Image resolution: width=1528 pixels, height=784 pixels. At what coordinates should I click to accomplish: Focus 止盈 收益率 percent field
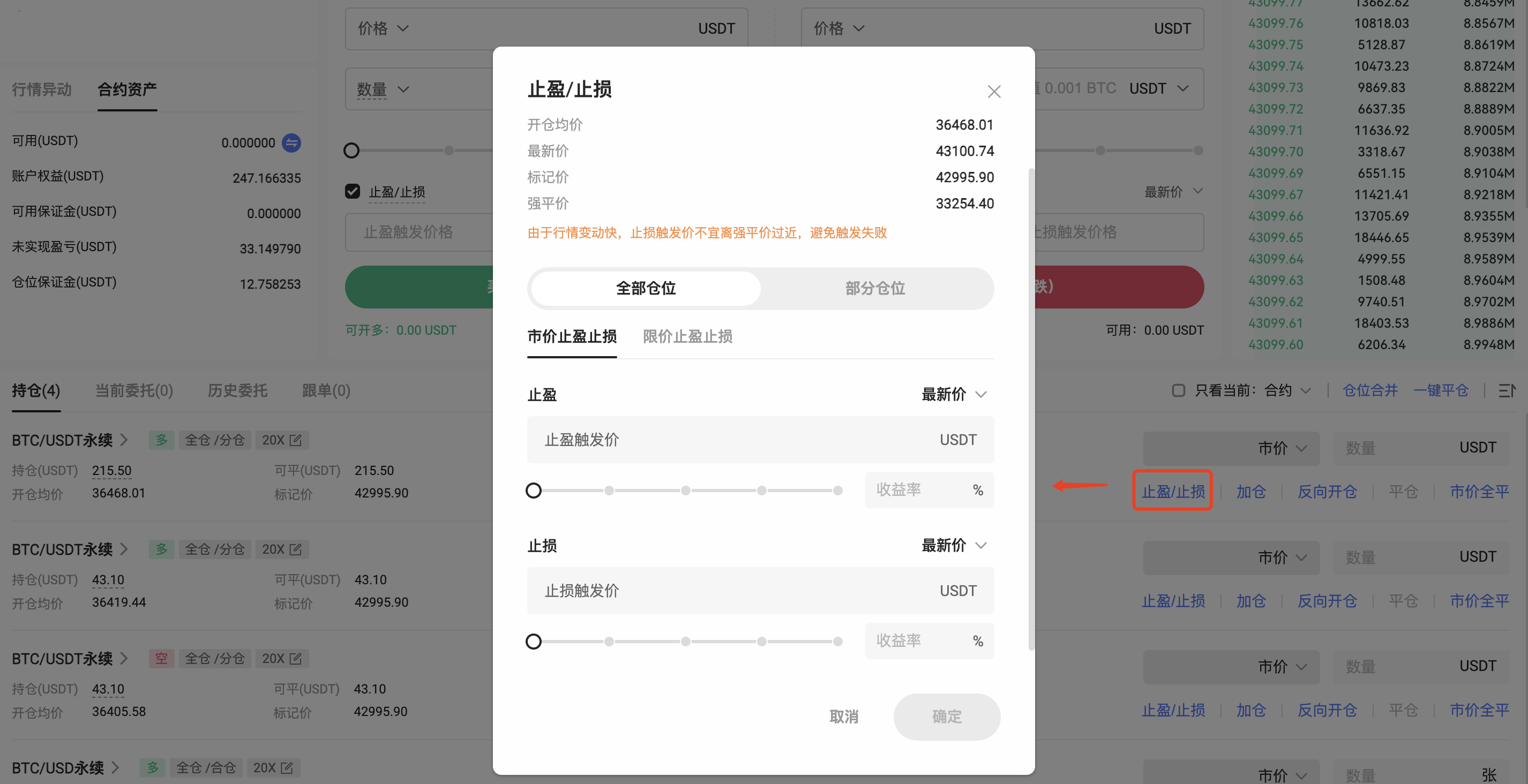929,490
